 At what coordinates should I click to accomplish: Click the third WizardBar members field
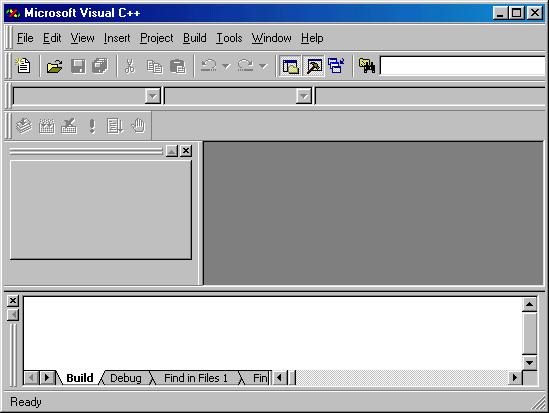coord(431,96)
